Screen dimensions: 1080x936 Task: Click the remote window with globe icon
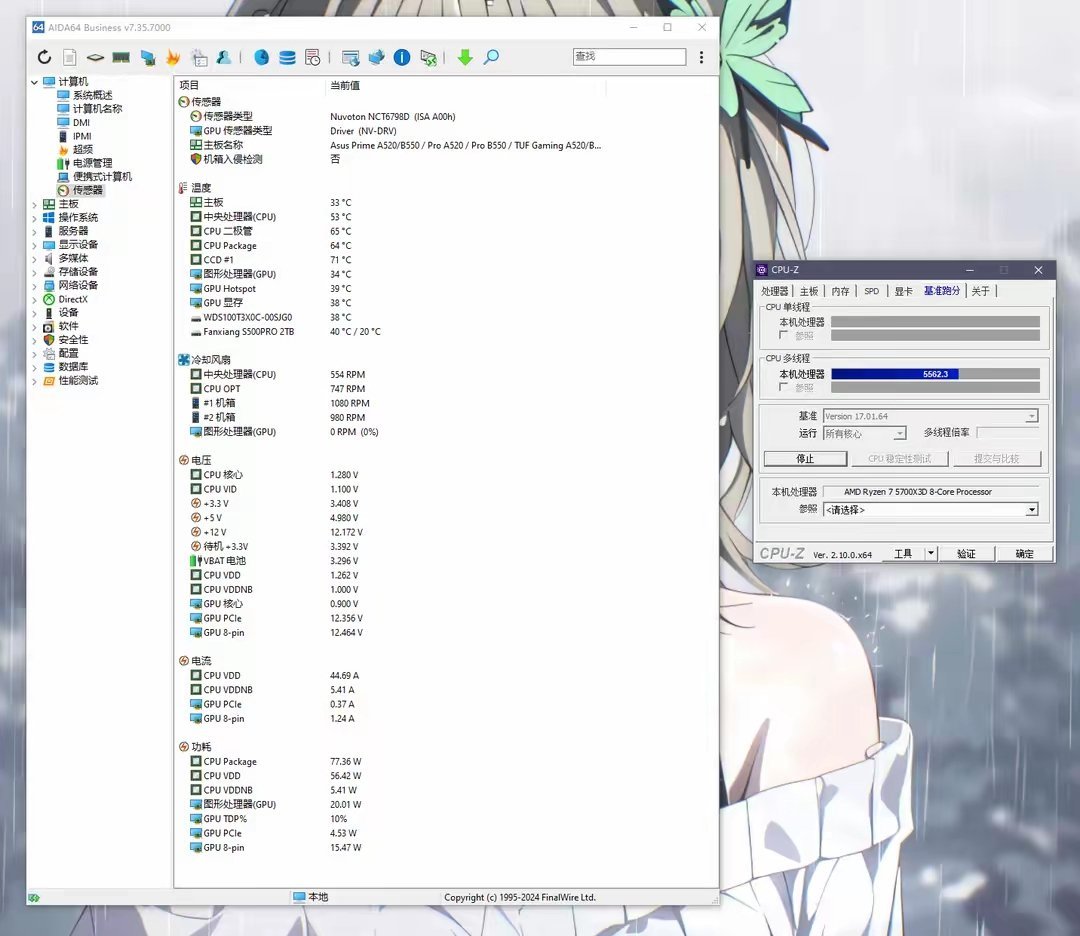(351, 57)
